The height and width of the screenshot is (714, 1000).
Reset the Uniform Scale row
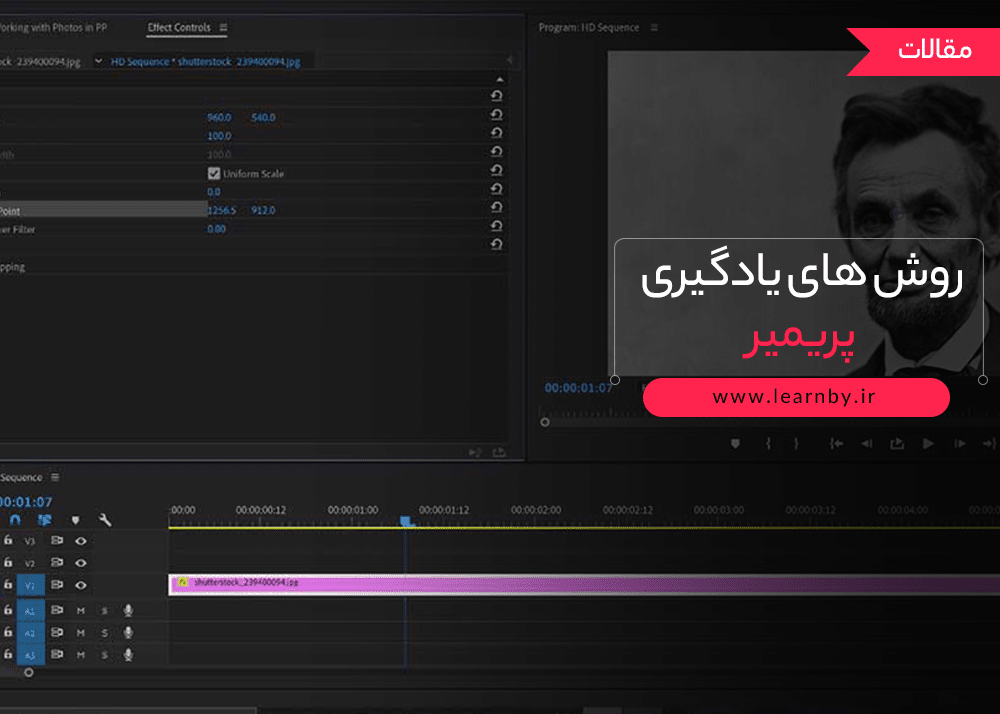(496, 170)
